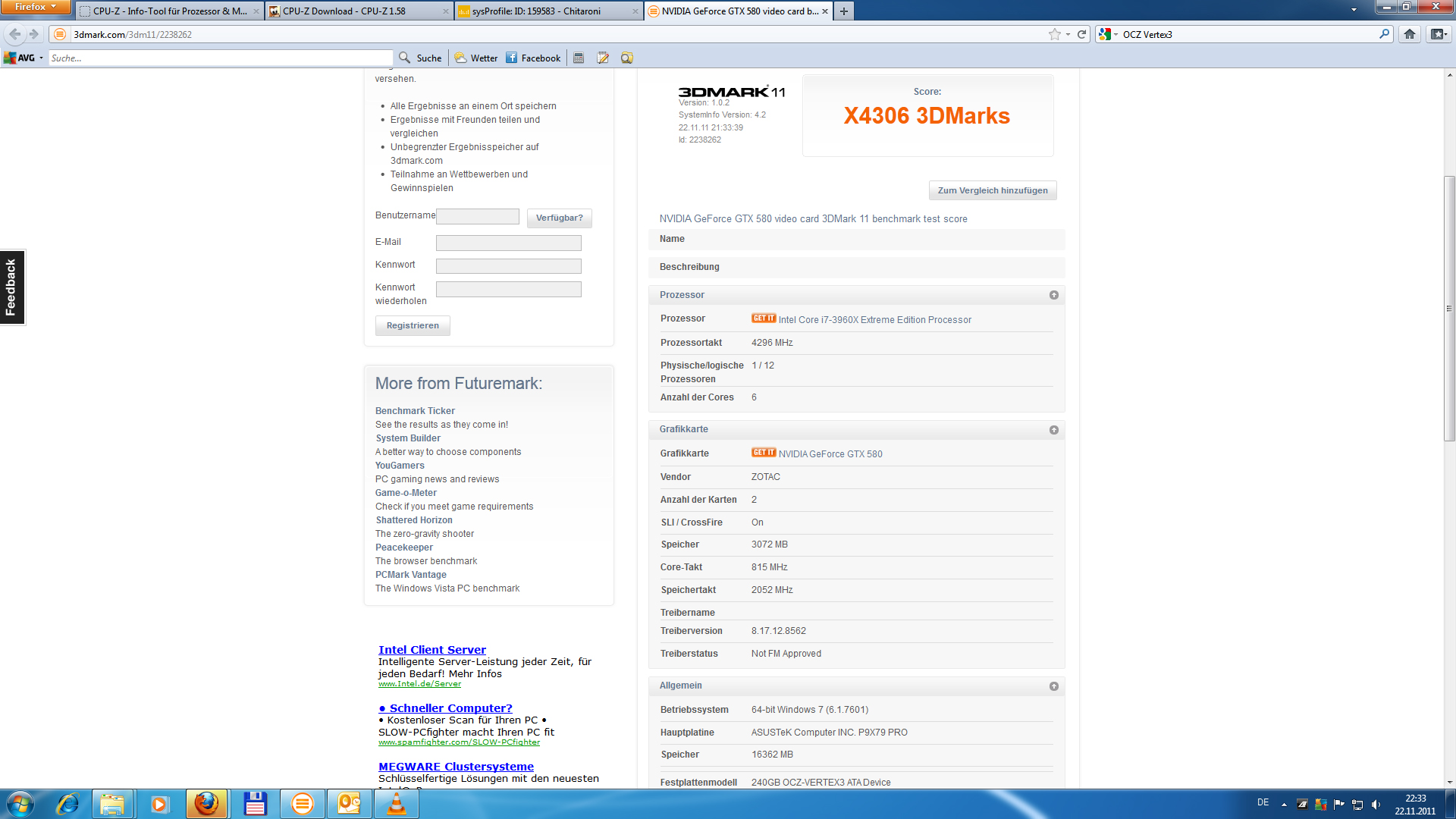Open the Windows Start button
The image size is (1456, 819).
pyautogui.click(x=20, y=804)
